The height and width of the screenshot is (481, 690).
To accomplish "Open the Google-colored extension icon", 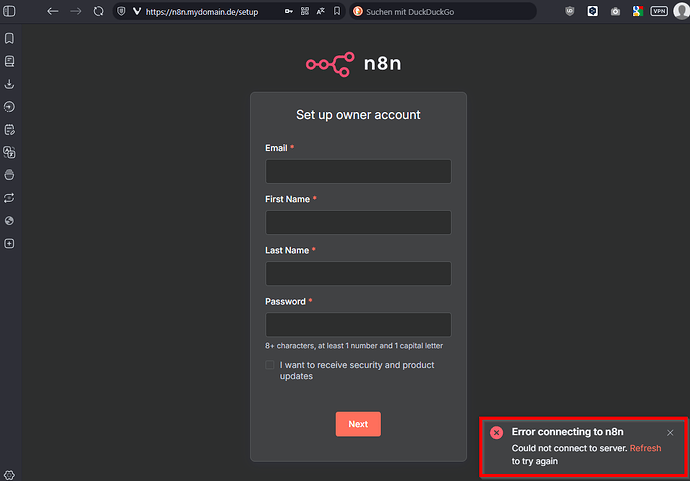I will coord(638,11).
